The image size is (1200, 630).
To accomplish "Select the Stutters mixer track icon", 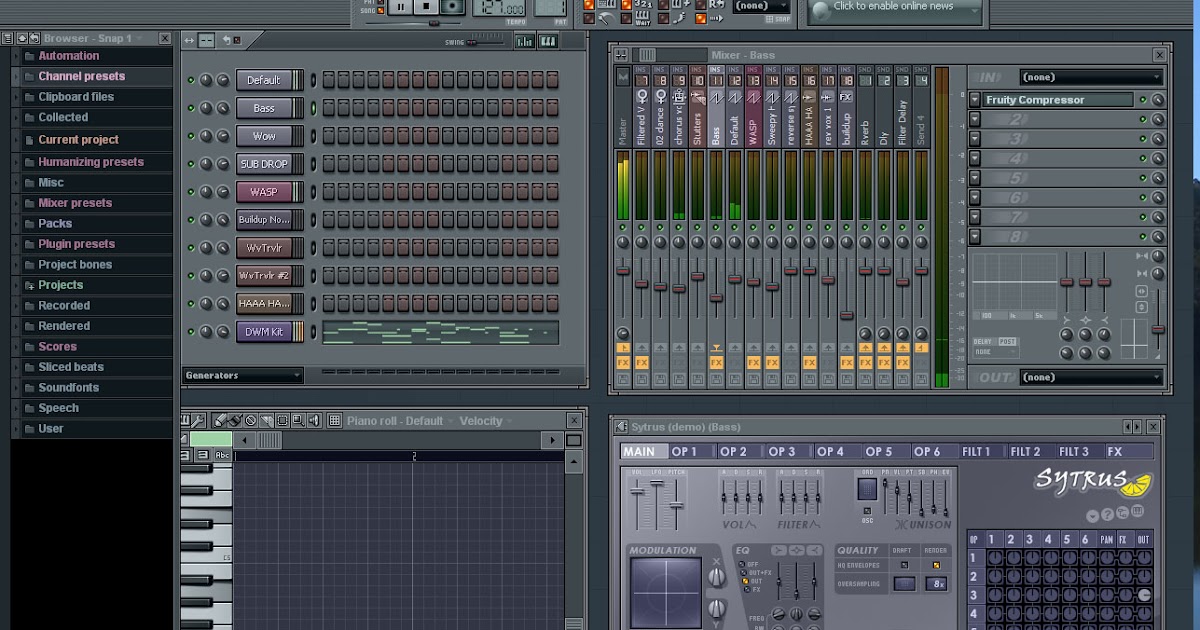I will click(698, 96).
